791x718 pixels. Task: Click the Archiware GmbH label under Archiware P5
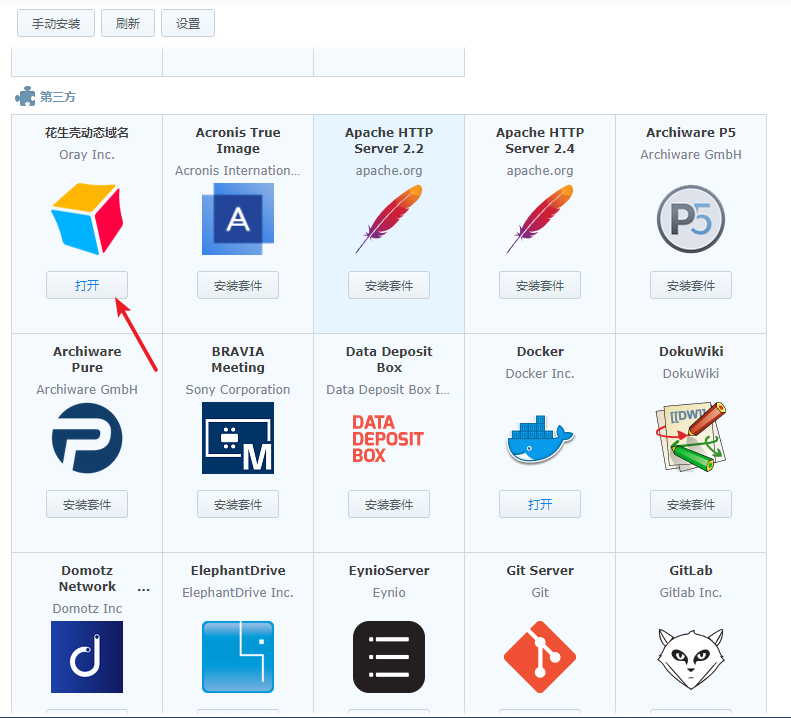point(691,154)
